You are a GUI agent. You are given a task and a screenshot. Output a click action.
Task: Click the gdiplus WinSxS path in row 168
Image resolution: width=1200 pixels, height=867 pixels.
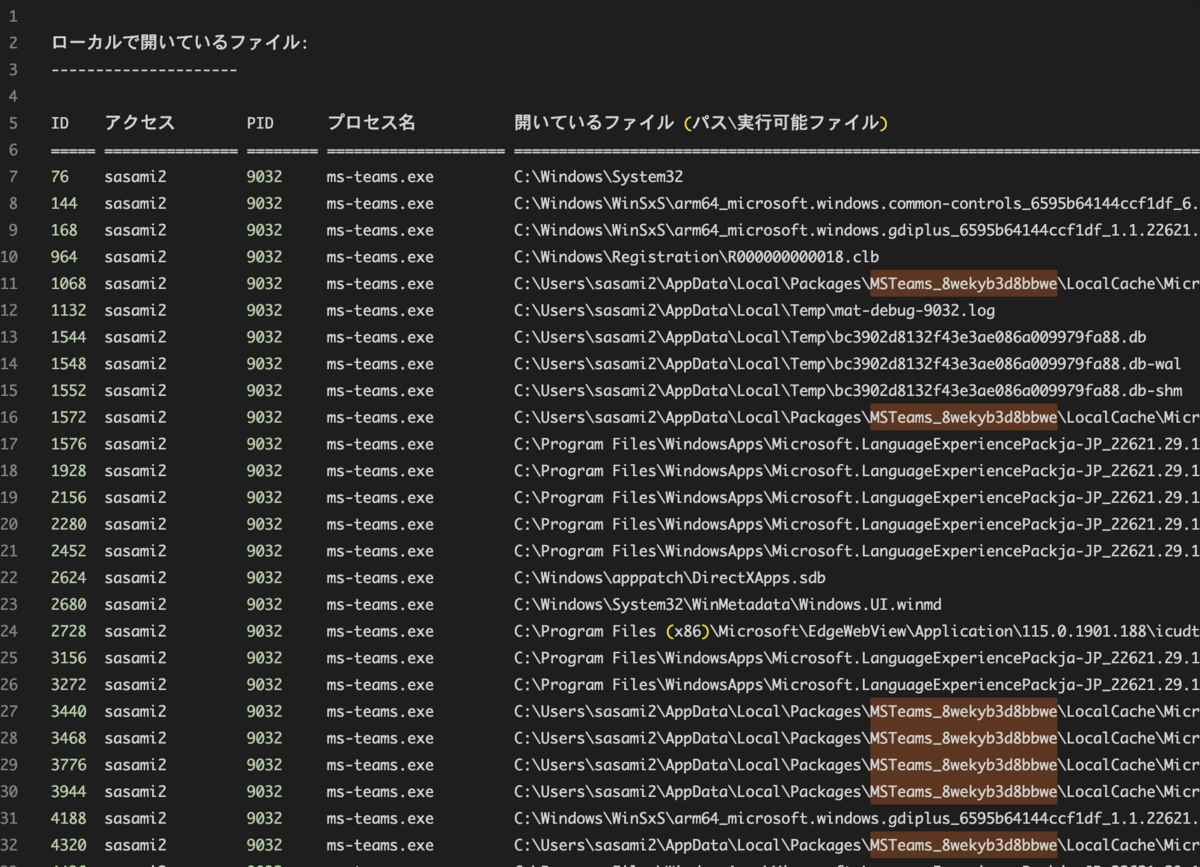pos(857,230)
